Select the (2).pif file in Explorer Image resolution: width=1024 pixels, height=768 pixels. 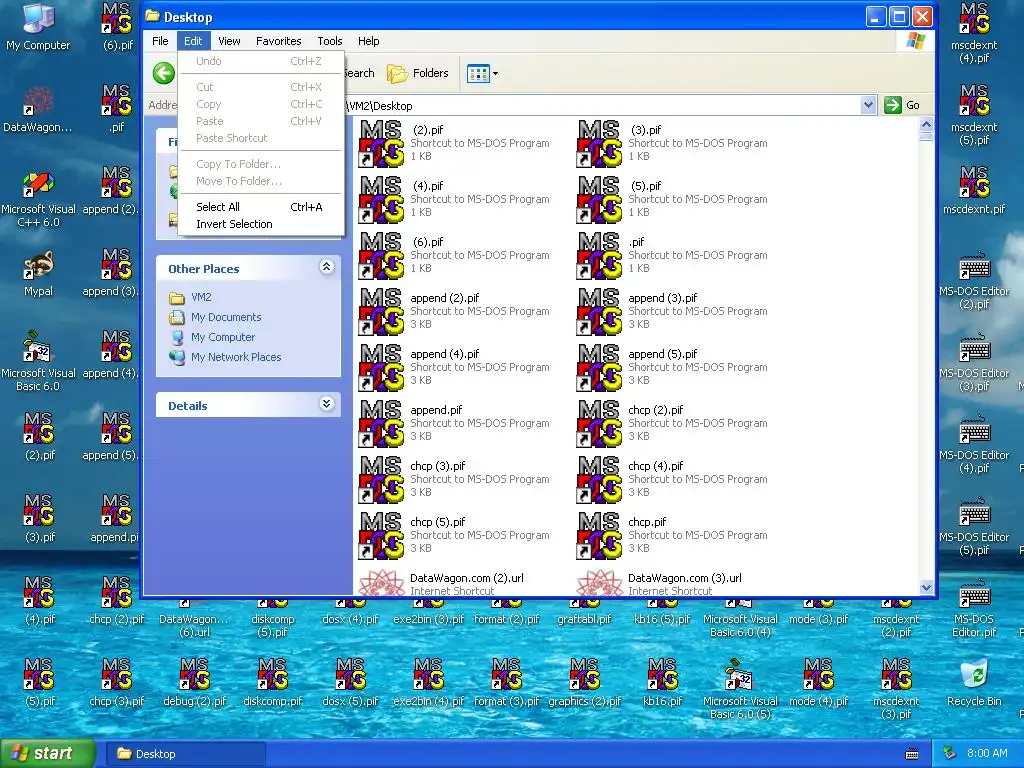(455, 143)
